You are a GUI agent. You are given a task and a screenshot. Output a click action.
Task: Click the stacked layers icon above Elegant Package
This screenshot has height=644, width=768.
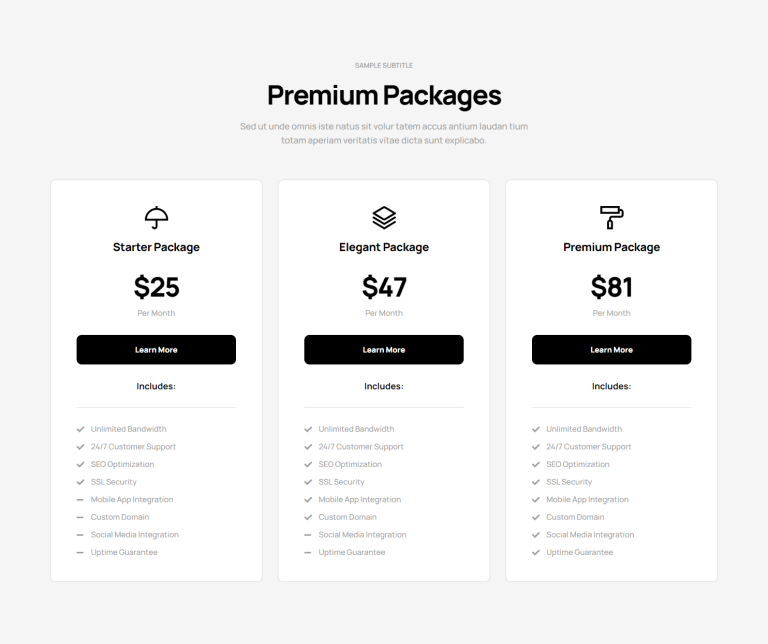tap(384, 217)
